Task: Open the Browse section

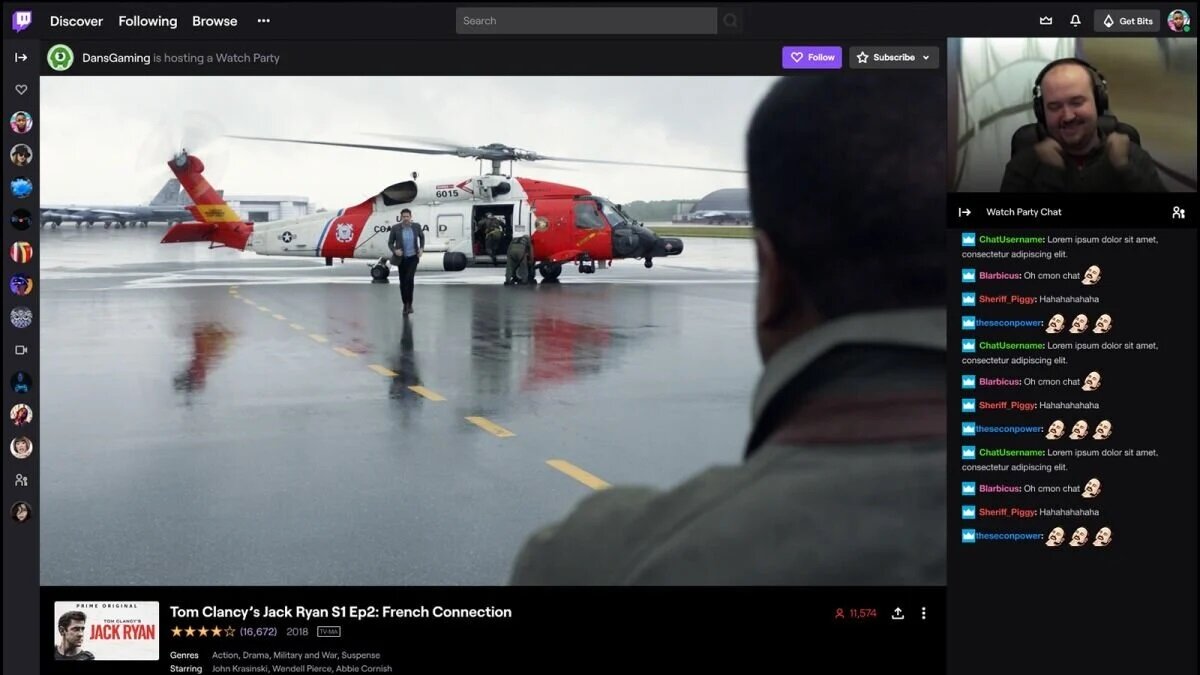Action: (215, 21)
